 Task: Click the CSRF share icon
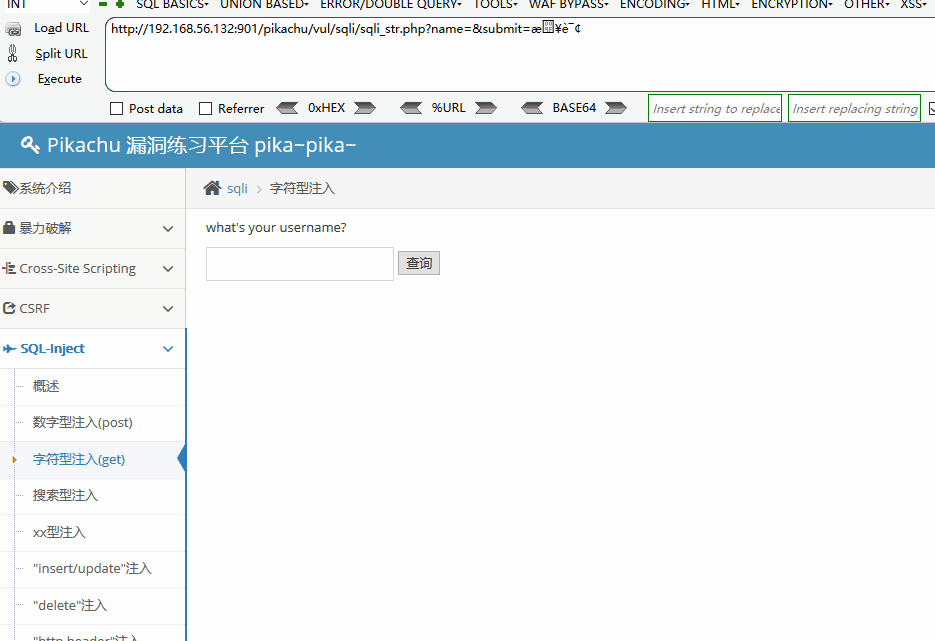(x=9, y=308)
